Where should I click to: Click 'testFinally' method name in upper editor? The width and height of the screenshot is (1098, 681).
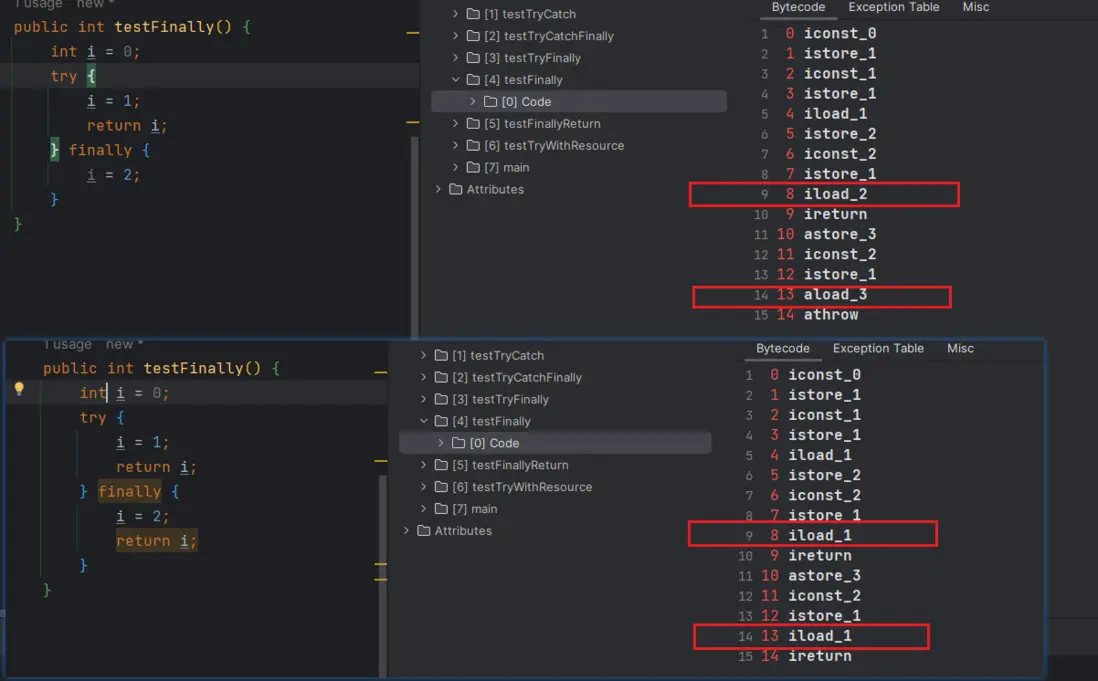click(165, 27)
